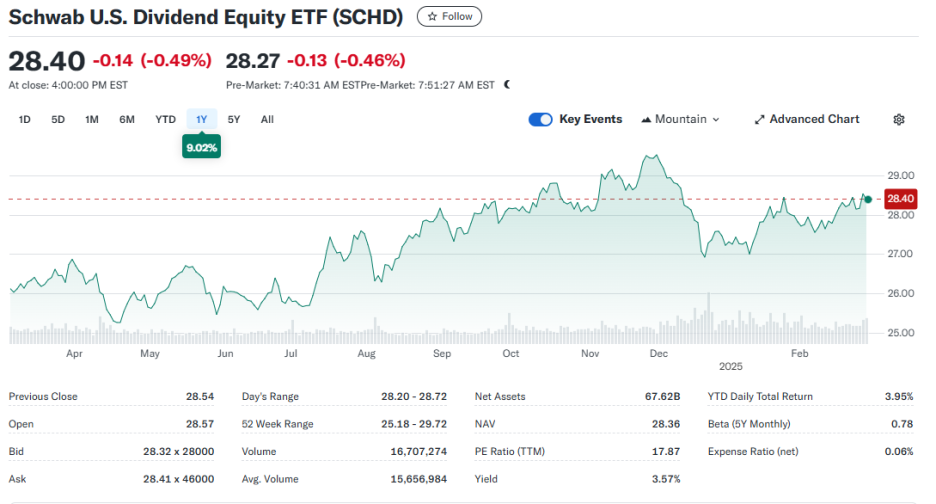This screenshot has width=936, height=504.
Task: Click the Previous Close value 28.54
Action: pyautogui.click(x=200, y=397)
